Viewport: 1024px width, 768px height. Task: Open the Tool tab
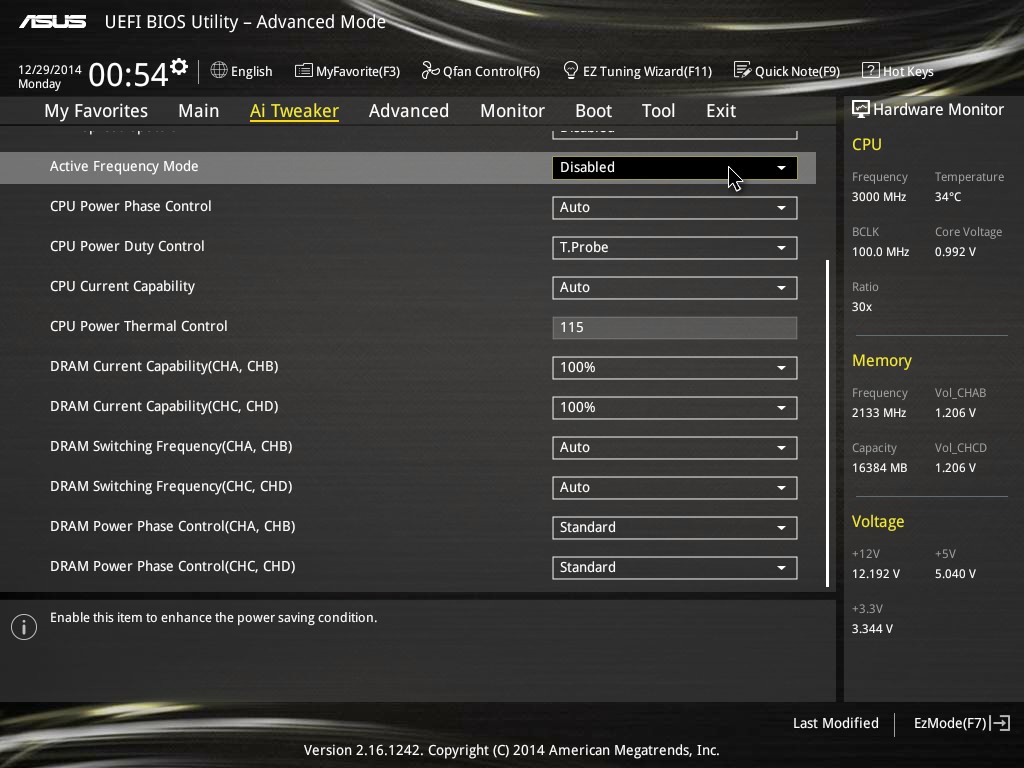click(x=658, y=111)
